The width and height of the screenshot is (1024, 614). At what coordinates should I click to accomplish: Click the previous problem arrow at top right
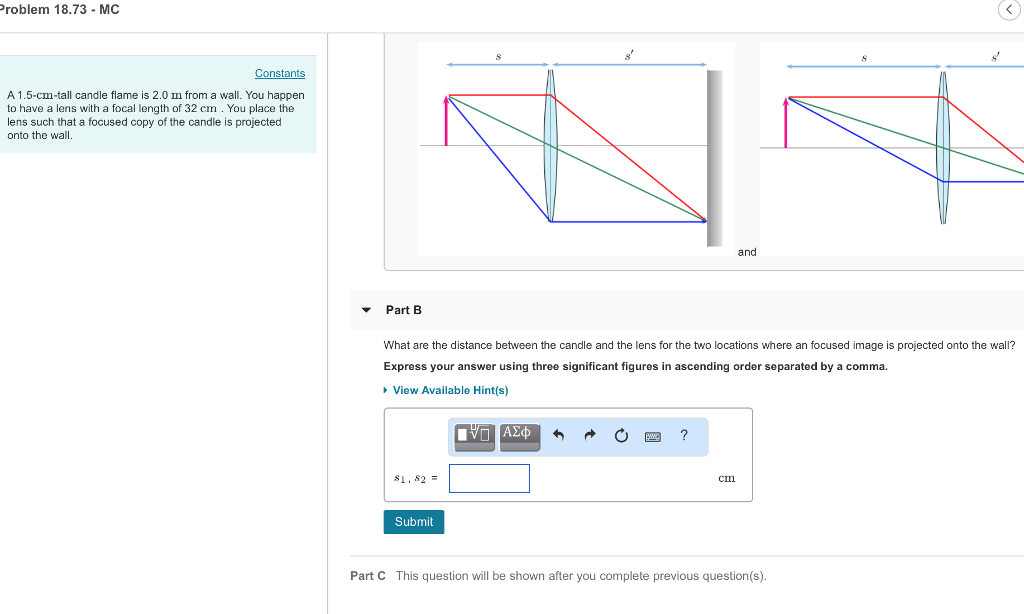click(1009, 10)
